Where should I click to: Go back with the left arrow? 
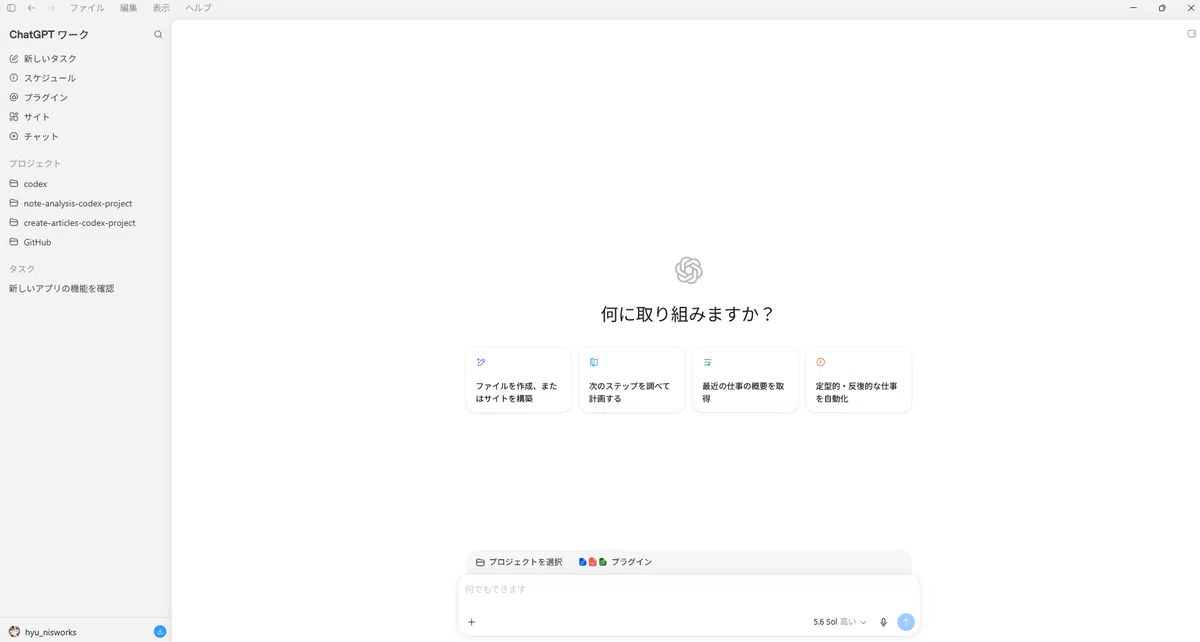click(x=31, y=7)
